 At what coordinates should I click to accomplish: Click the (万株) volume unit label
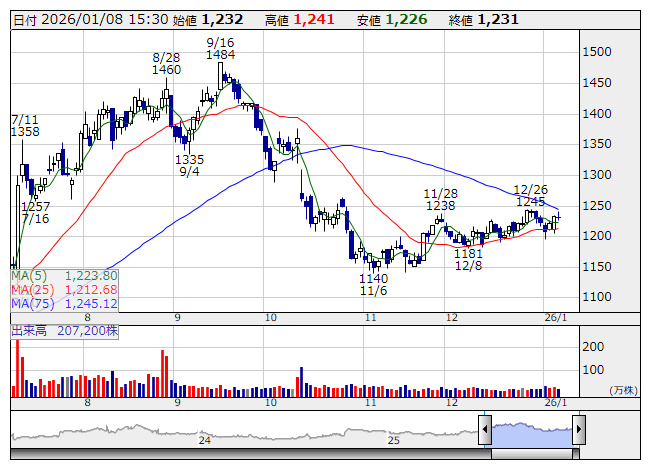623,390
